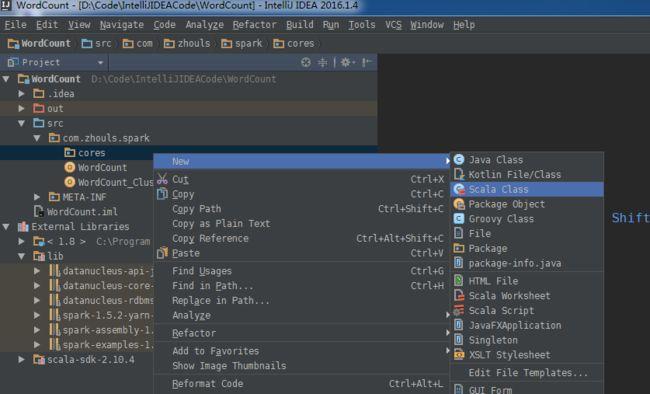Select Find Usages in context menu
This screenshot has width=650, height=394.
click(x=302, y=271)
